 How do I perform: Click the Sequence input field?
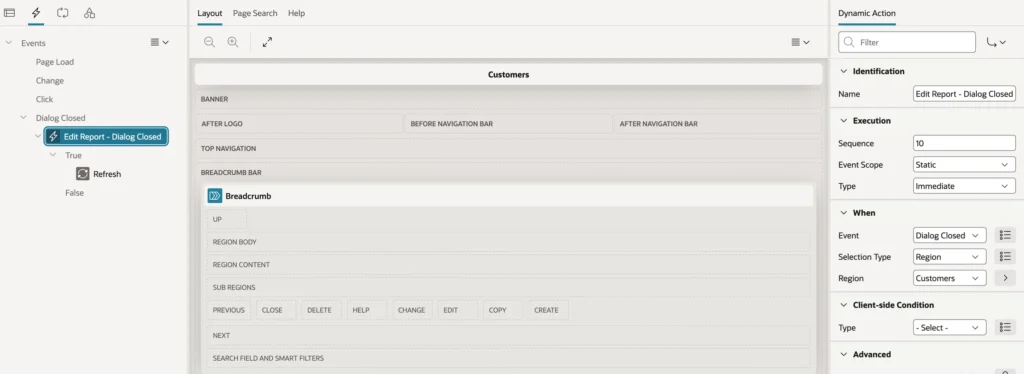coord(964,143)
